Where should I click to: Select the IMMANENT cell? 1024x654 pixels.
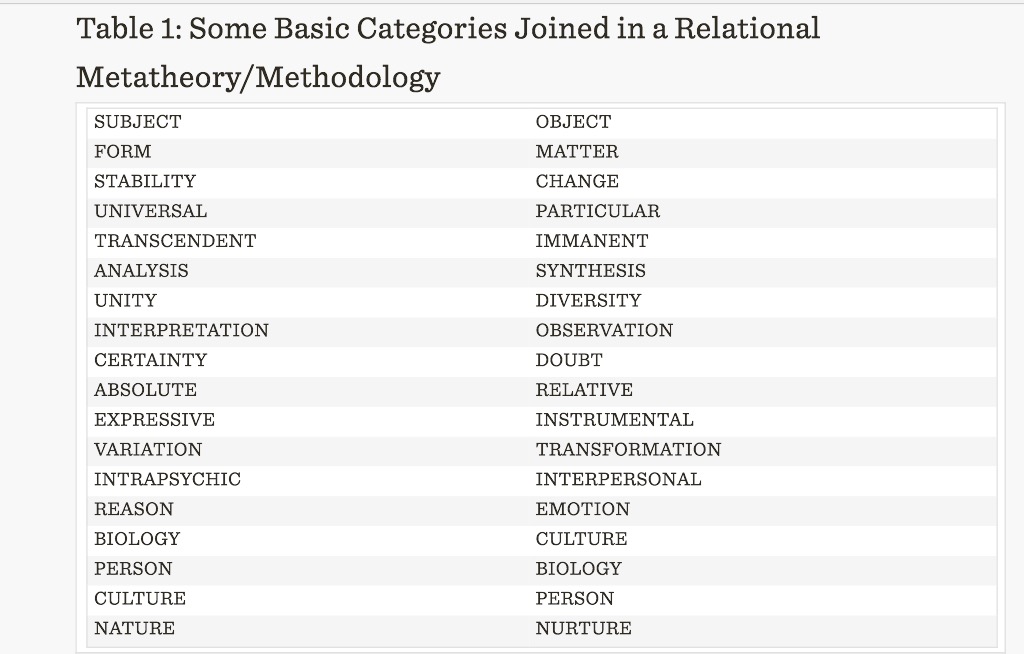pos(591,241)
